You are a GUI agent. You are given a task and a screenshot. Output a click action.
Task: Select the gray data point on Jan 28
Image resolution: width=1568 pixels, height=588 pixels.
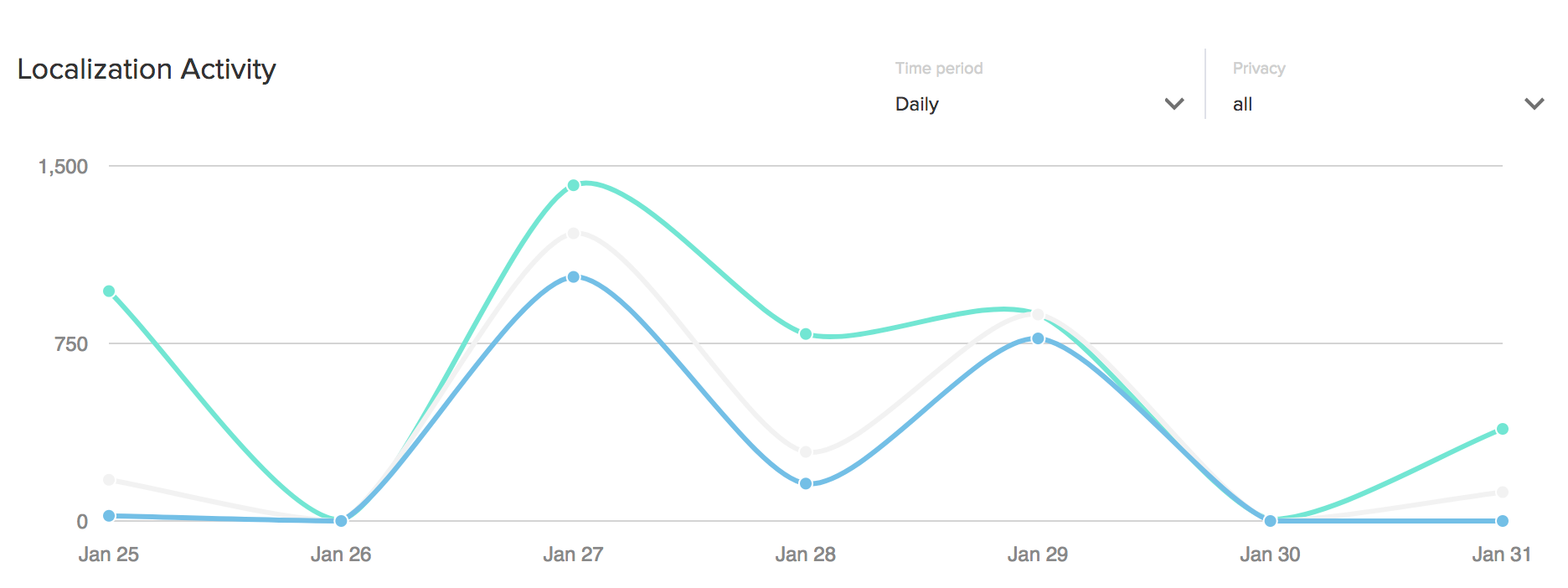click(x=806, y=451)
